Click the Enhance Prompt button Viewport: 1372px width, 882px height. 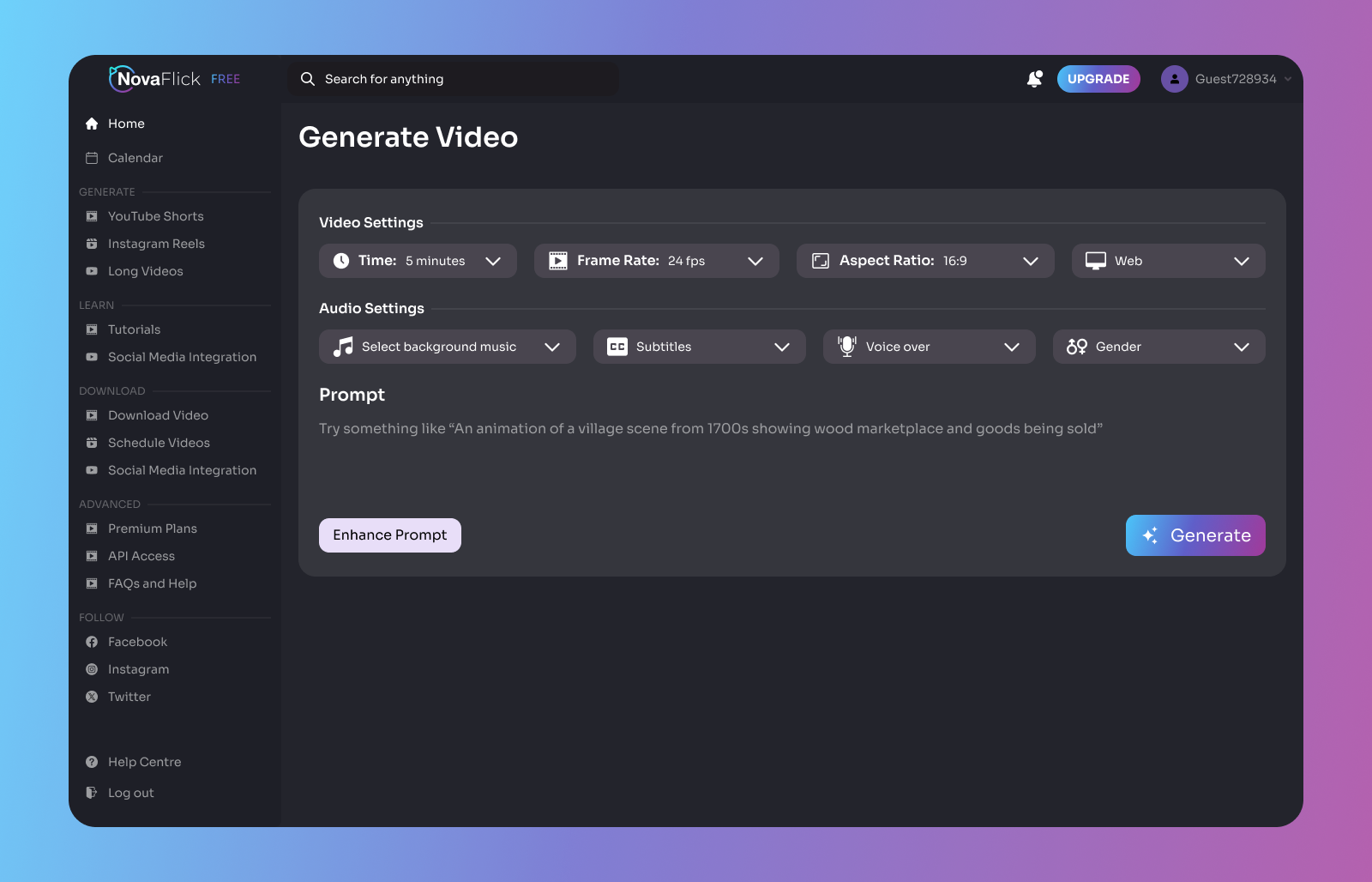(x=390, y=535)
